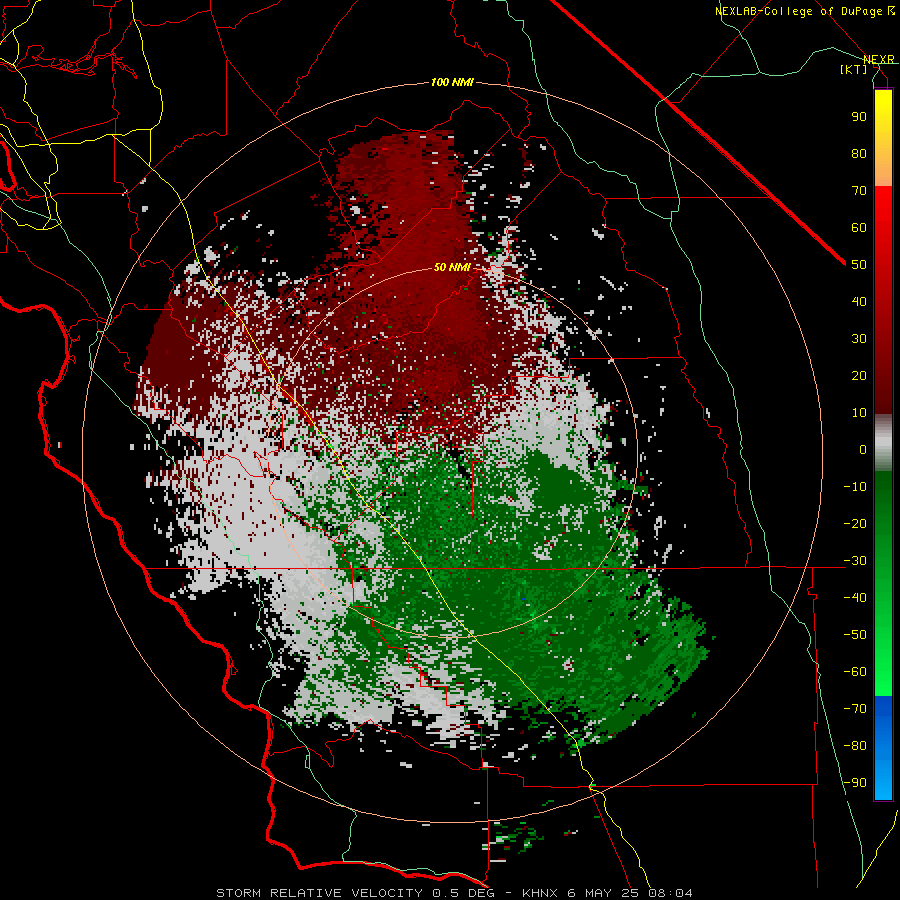
Task: Click the positive 50 scale label
Action: (x=859, y=265)
